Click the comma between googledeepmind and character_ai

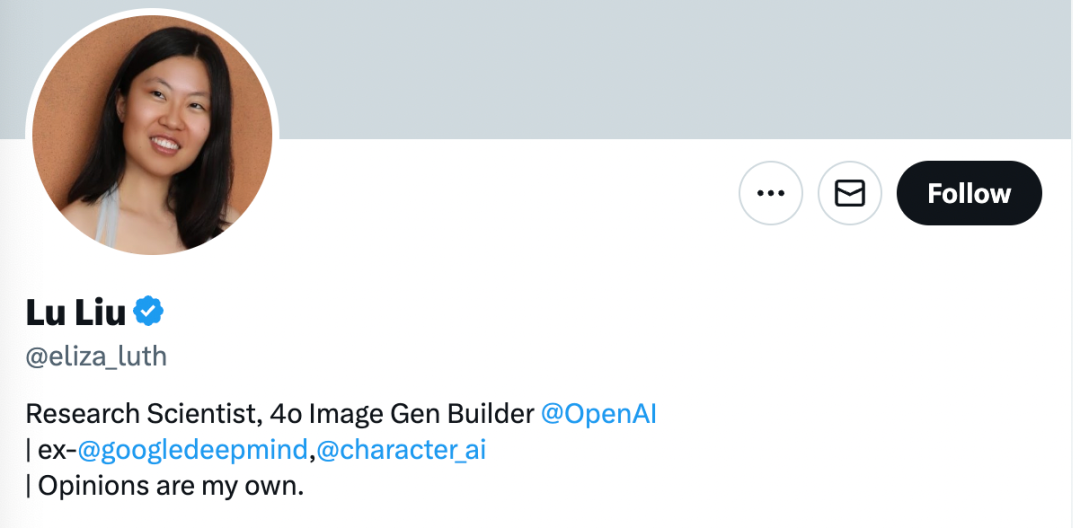click(312, 452)
